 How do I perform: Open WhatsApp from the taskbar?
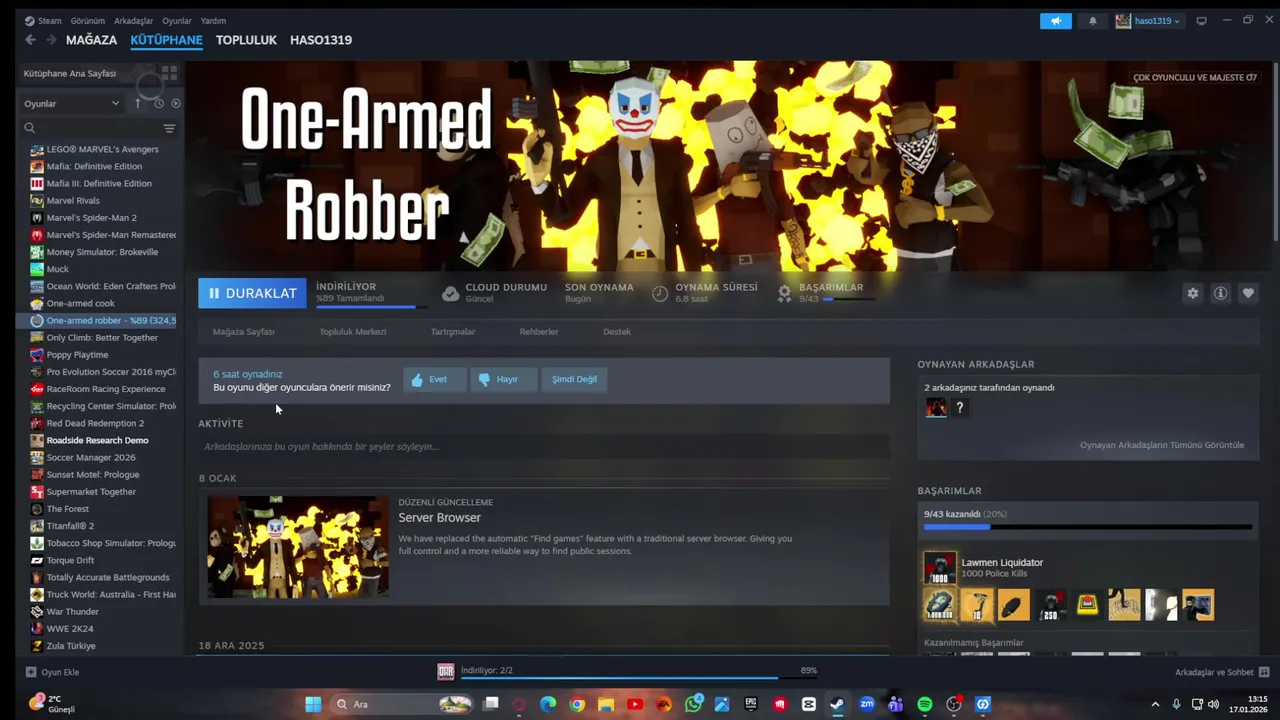[x=693, y=704]
